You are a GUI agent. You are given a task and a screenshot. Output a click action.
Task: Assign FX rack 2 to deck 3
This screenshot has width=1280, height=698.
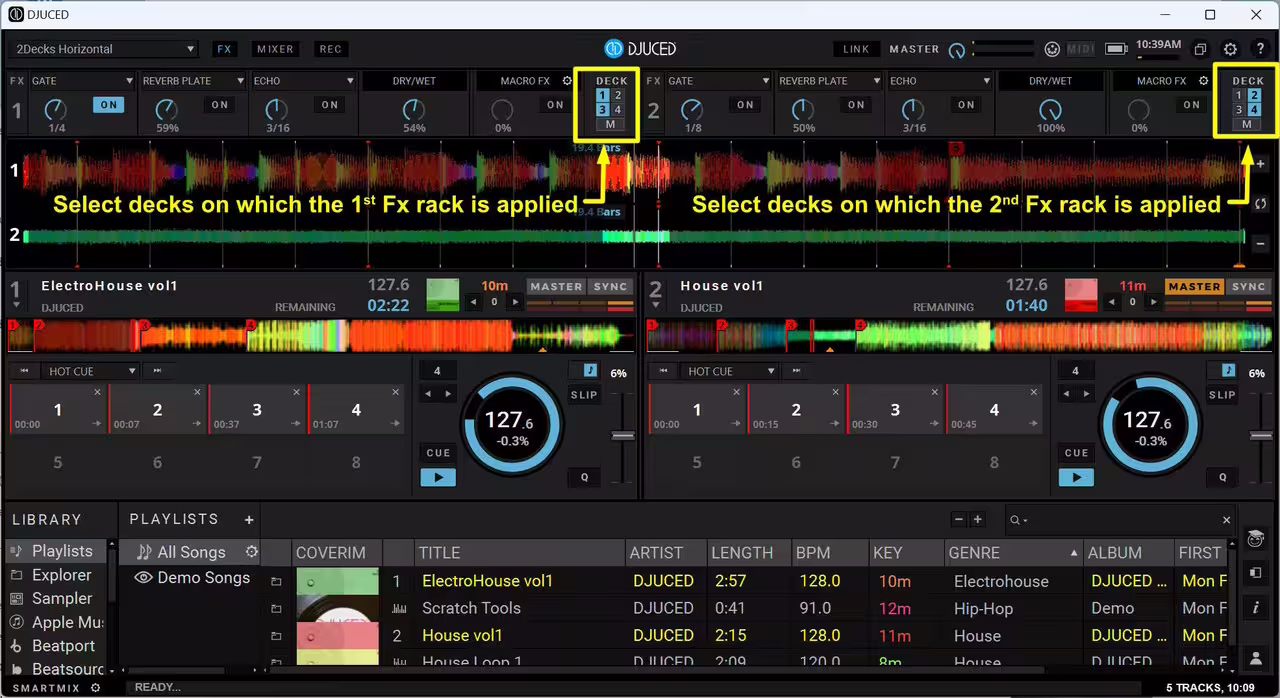coord(1240,110)
